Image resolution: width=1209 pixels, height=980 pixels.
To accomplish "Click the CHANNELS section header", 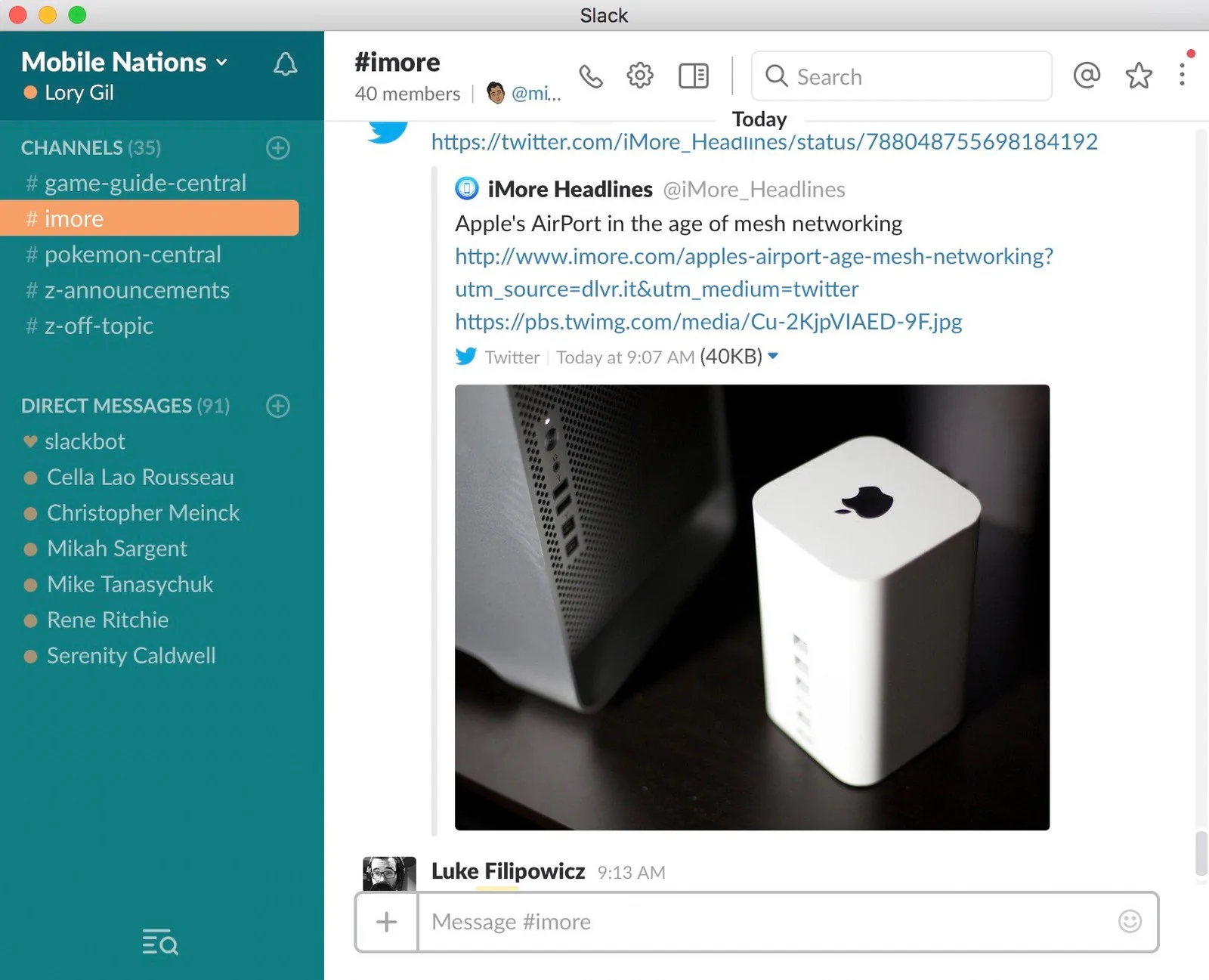I will (91, 148).
